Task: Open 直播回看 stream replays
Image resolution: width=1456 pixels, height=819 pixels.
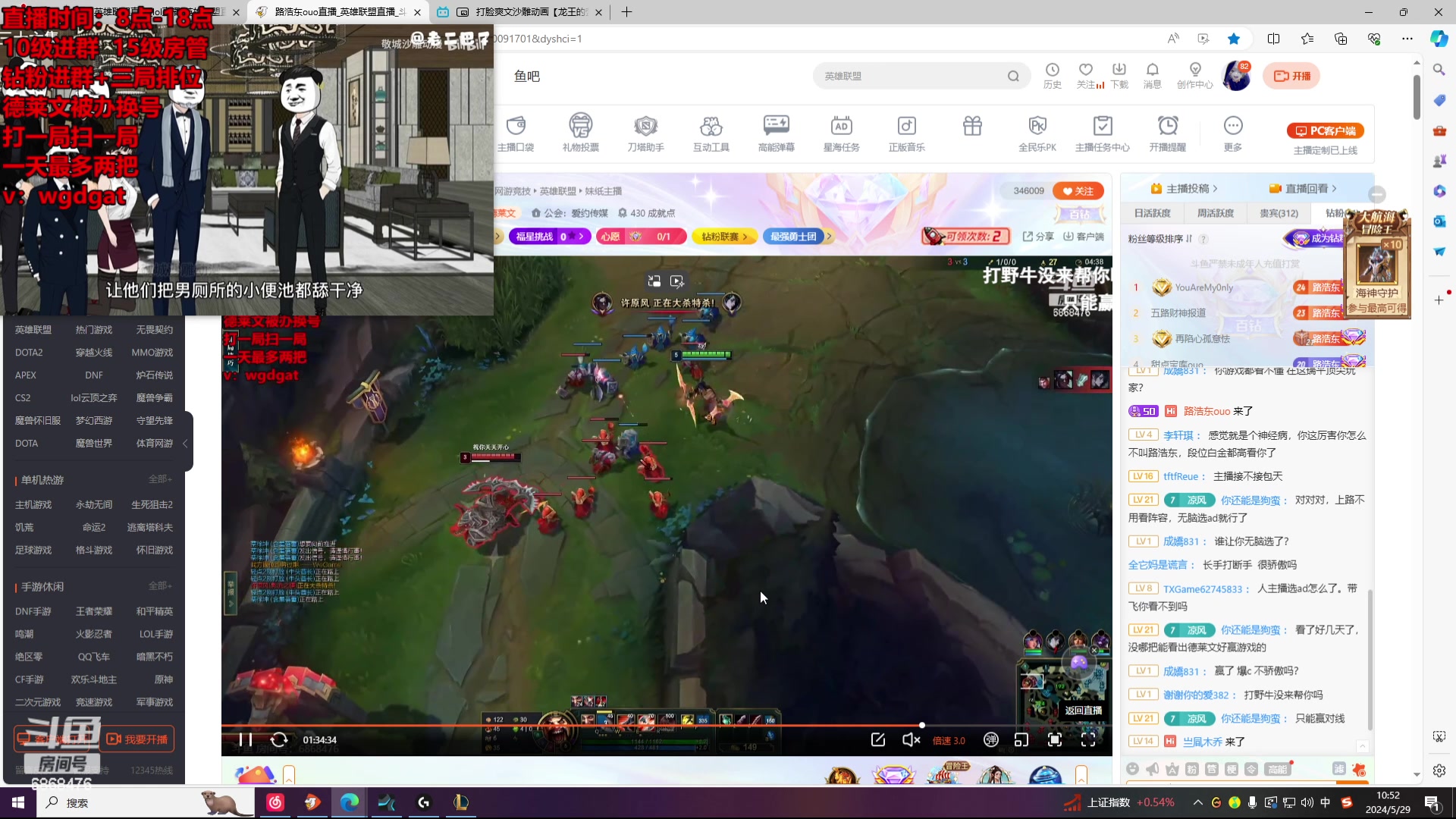Action: pos(1303,189)
